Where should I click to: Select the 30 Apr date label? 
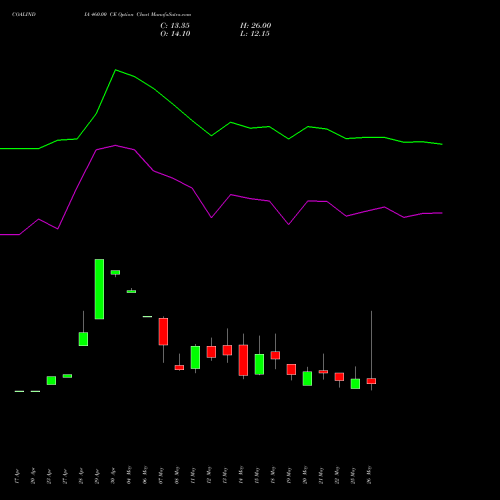(113, 477)
